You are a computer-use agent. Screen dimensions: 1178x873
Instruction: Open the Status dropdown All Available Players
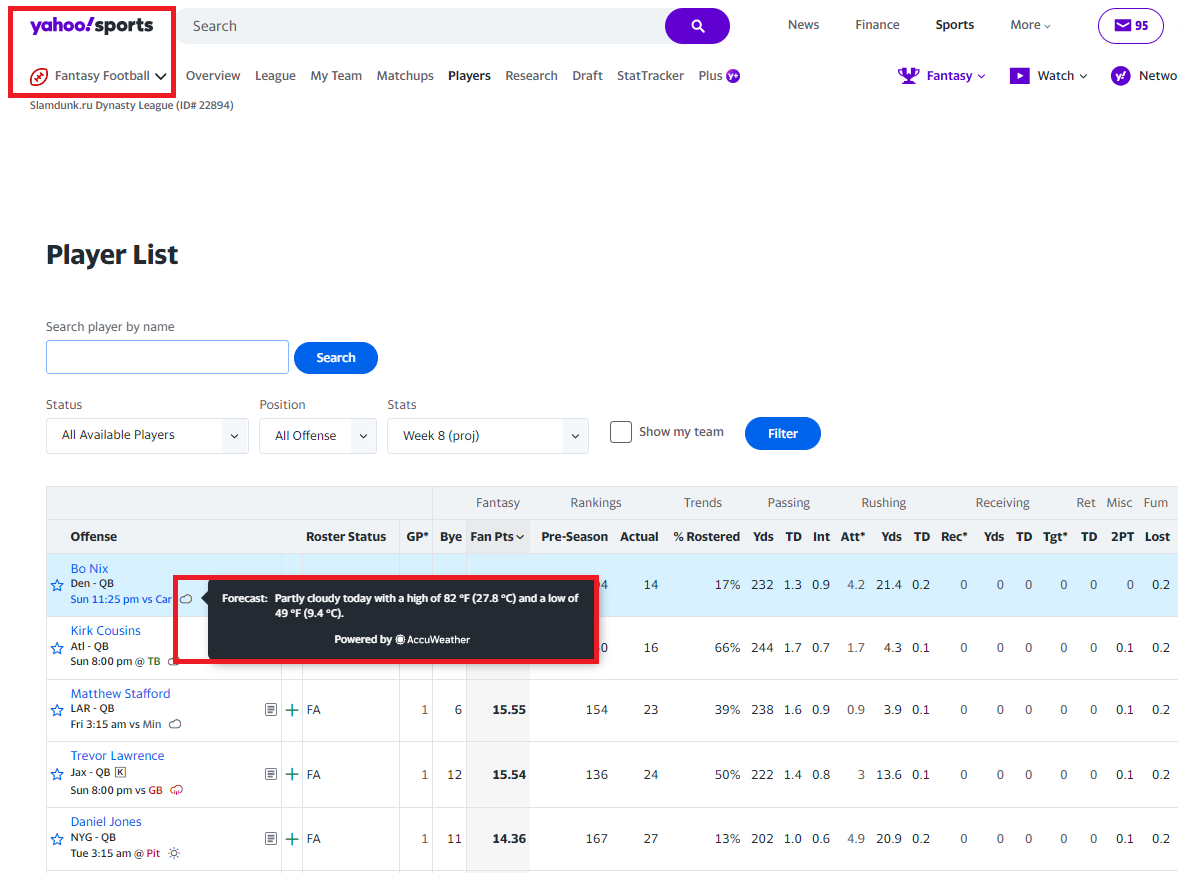(147, 436)
